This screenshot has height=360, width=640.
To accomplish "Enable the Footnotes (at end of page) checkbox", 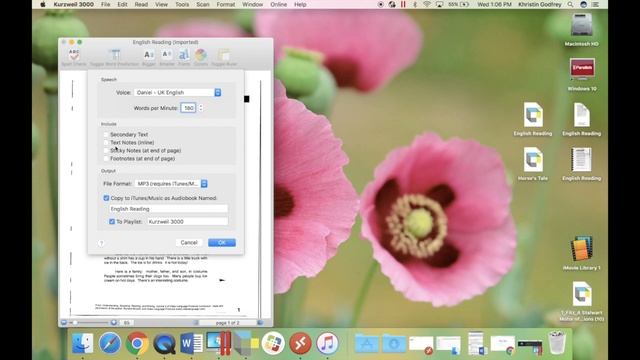I will (106, 158).
